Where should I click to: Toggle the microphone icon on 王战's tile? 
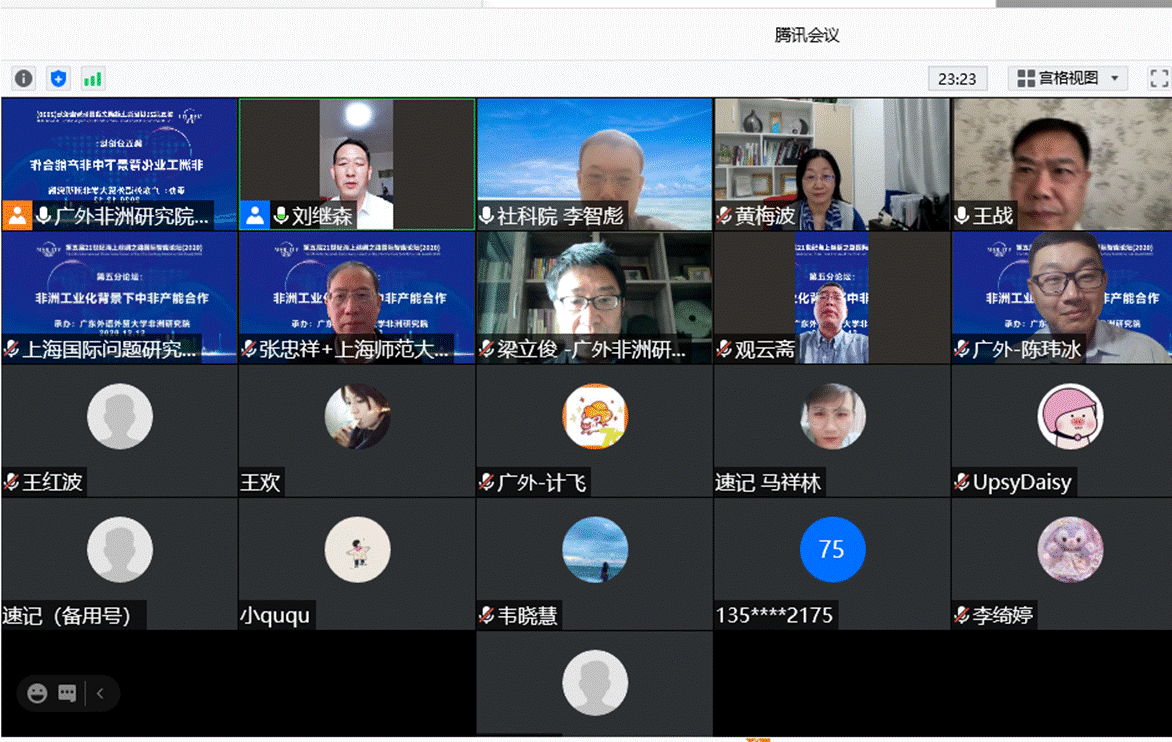962,216
